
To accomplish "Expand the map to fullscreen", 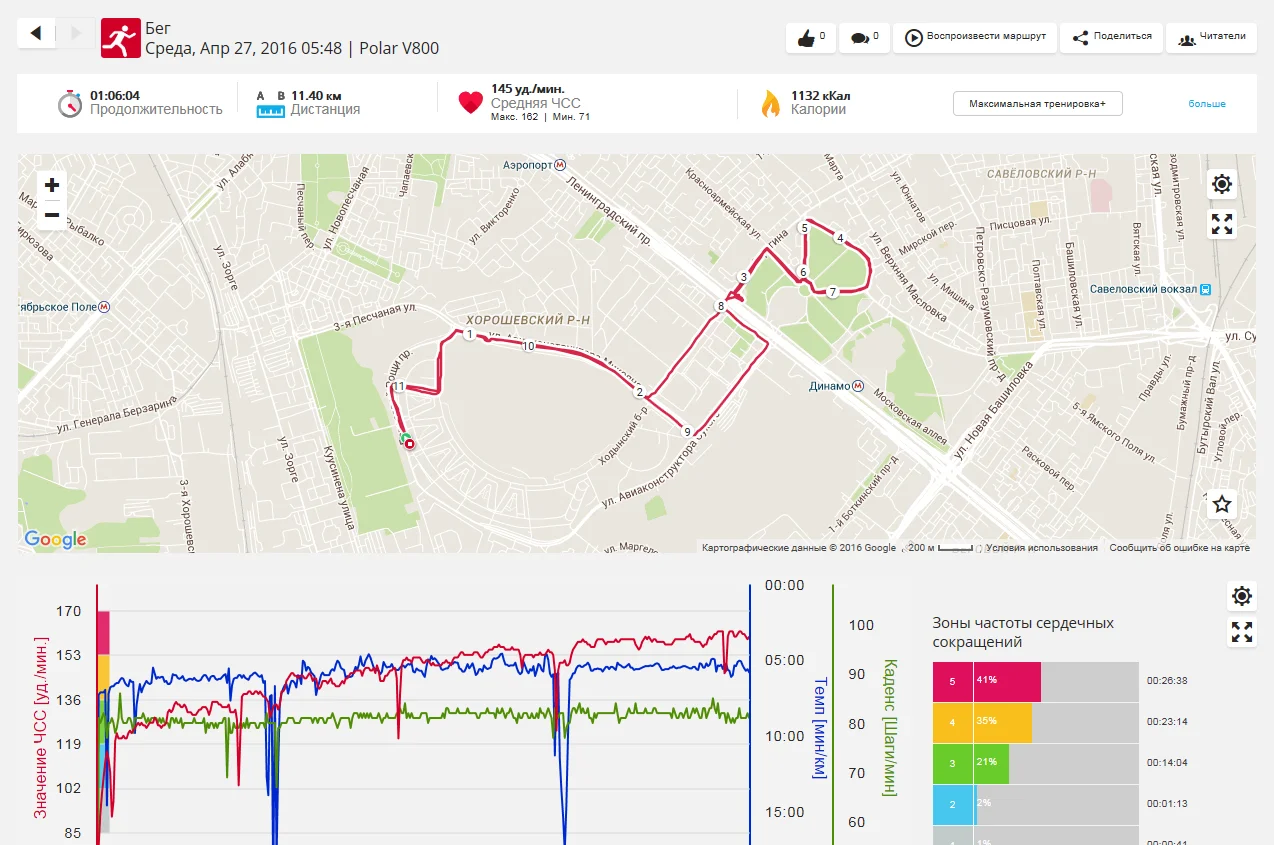I will tap(1222, 224).
